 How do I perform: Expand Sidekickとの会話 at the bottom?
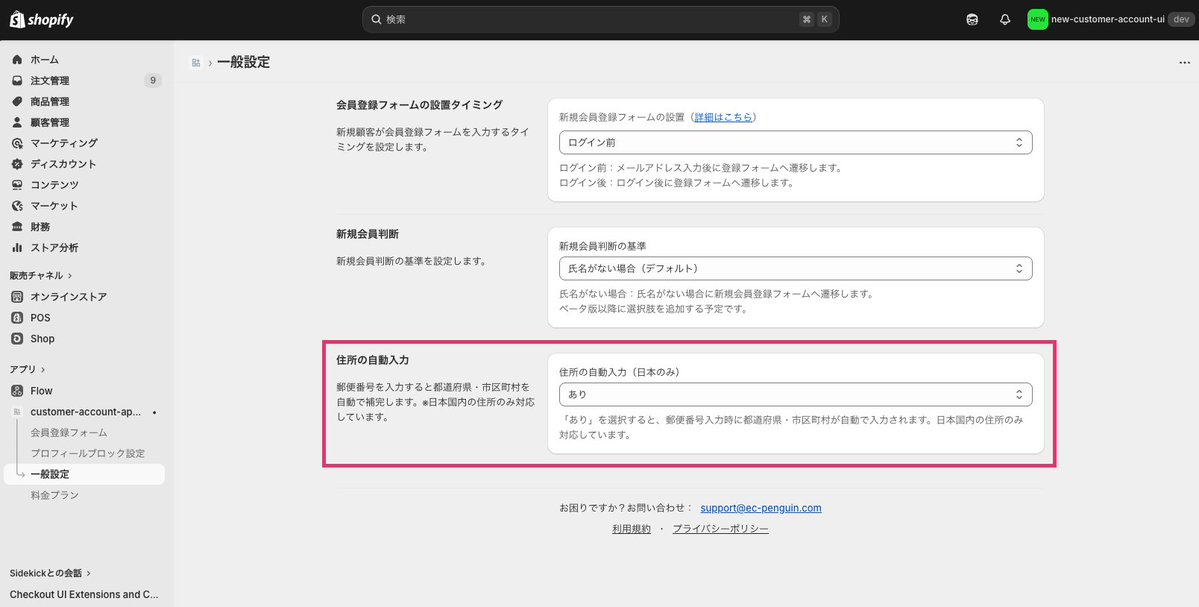43,572
